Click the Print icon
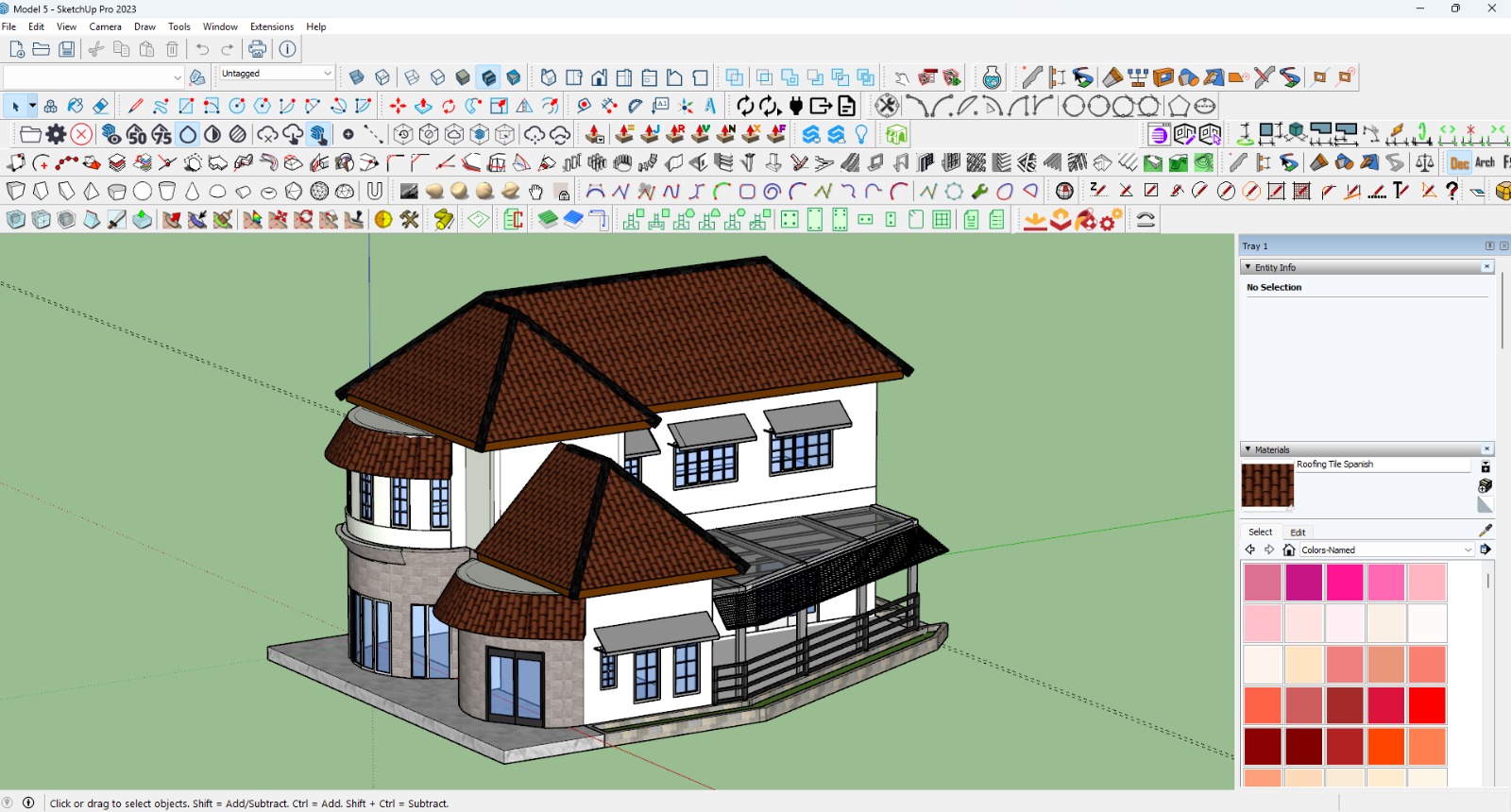 click(x=257, y=49)
